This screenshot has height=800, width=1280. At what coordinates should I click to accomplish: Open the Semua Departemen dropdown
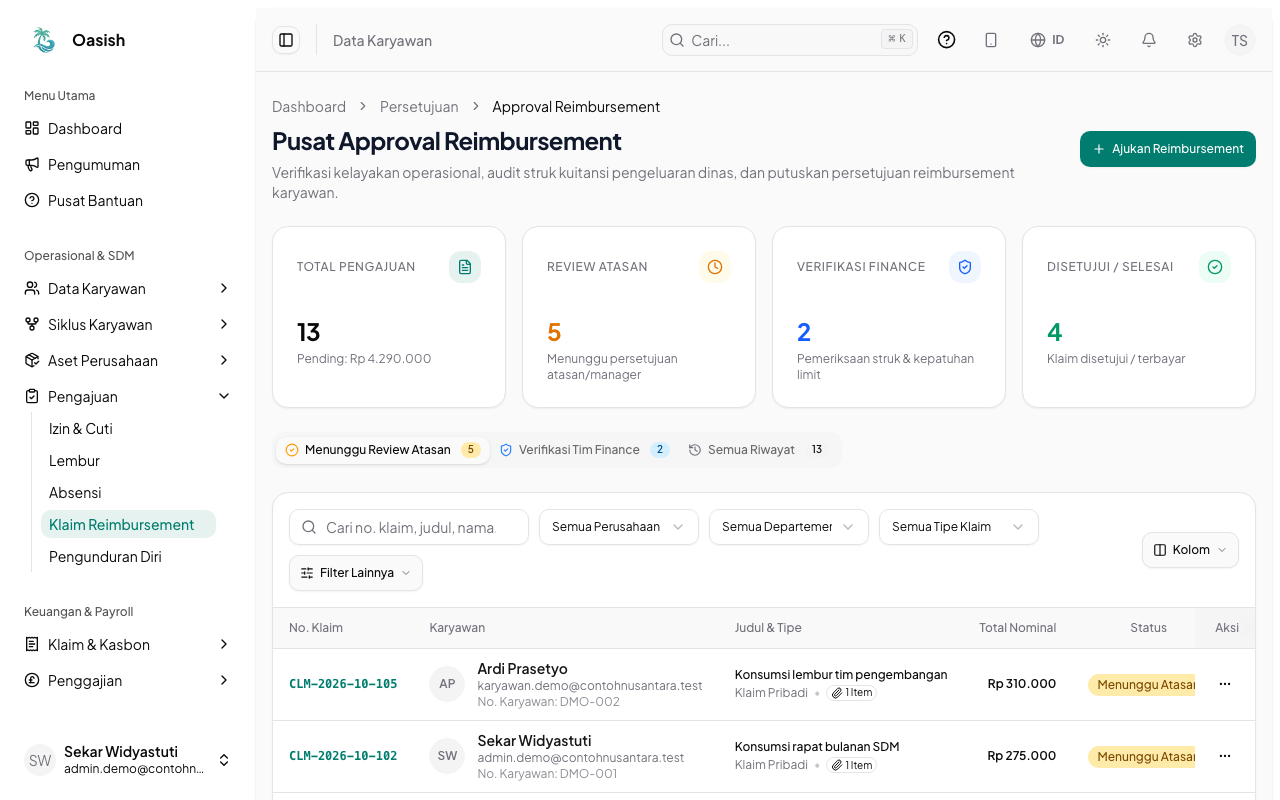(789, 527)
